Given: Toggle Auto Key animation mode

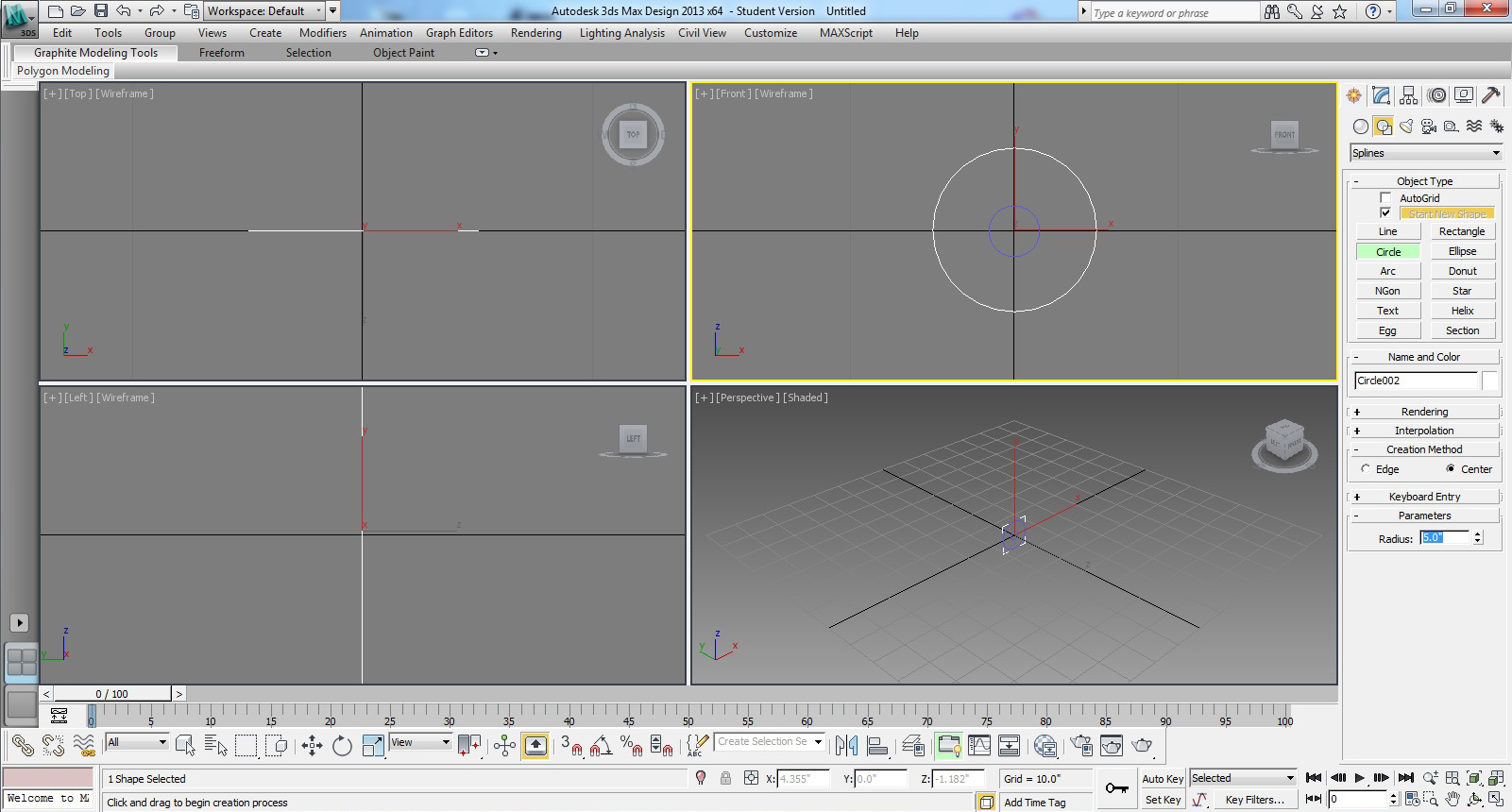Looking at the screenshot, I should click(1163, 779).
